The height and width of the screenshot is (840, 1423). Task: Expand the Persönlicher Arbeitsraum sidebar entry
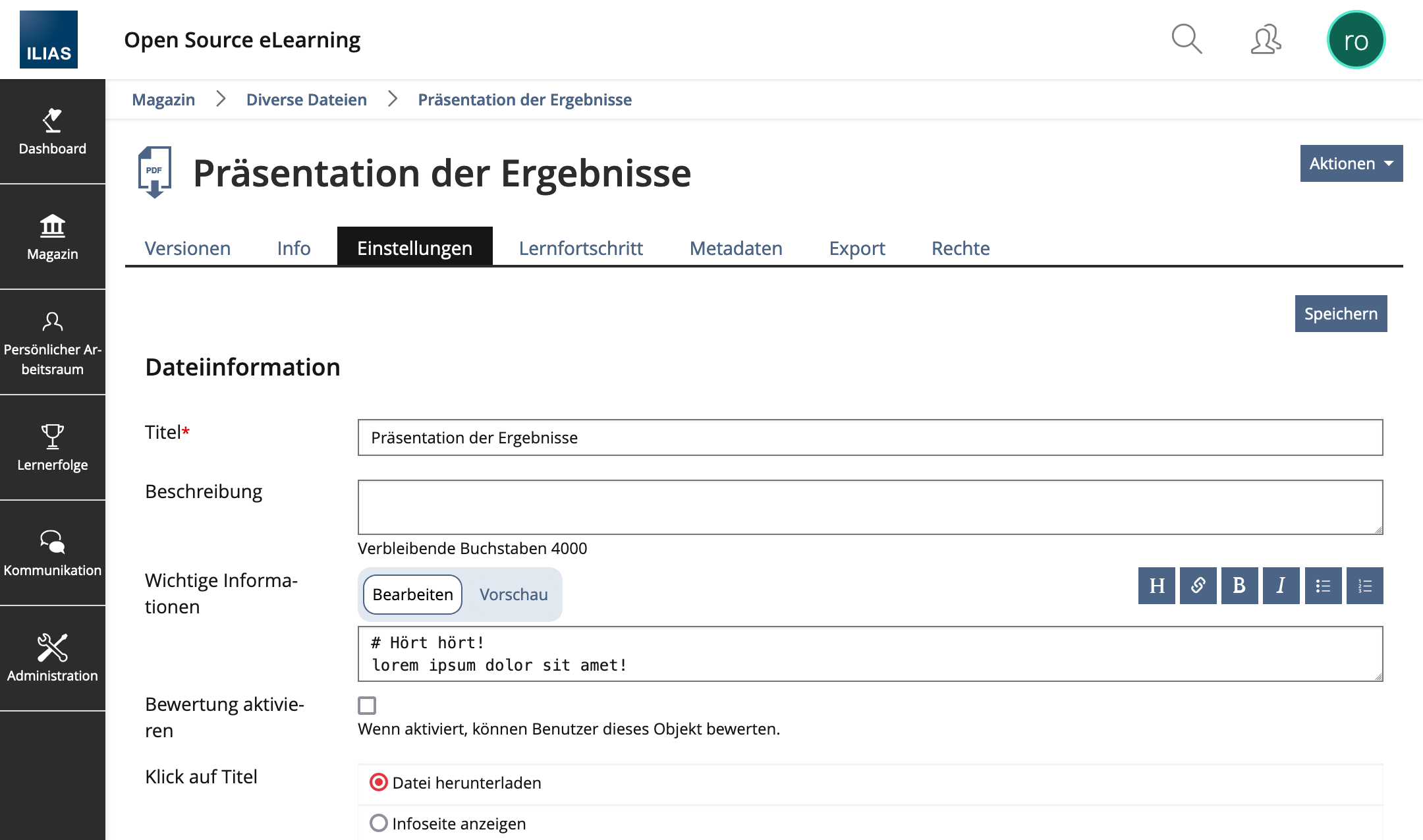click(x=53, y=342)
